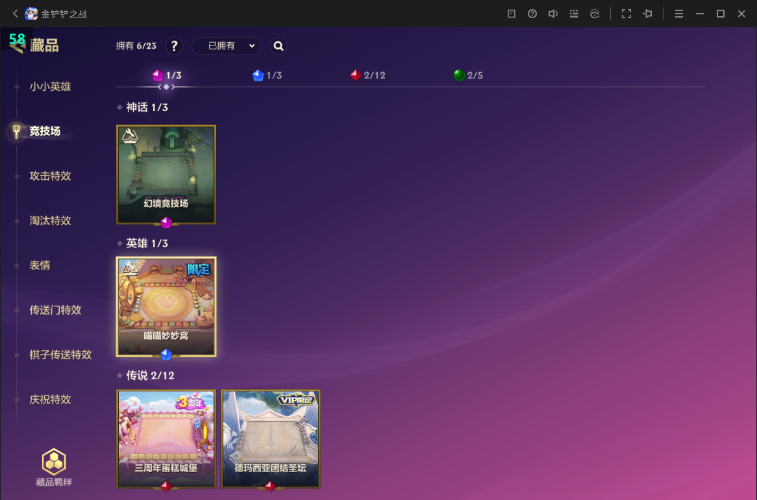Open 小小英雄 category

[x=50, y=87]
